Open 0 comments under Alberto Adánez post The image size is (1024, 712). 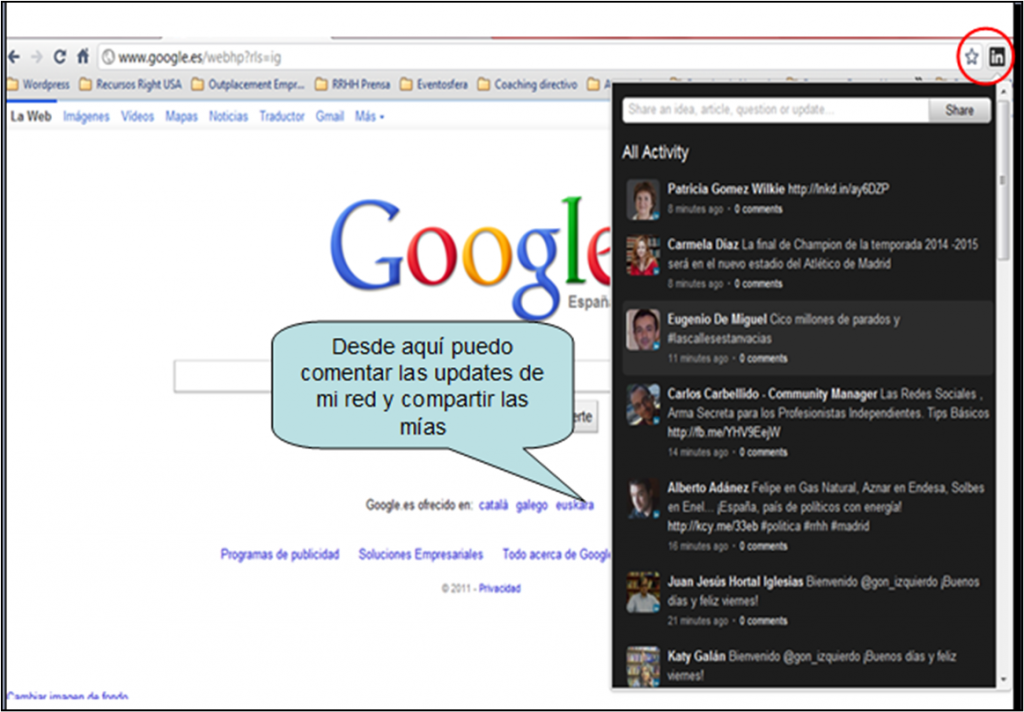coord(763,546)
